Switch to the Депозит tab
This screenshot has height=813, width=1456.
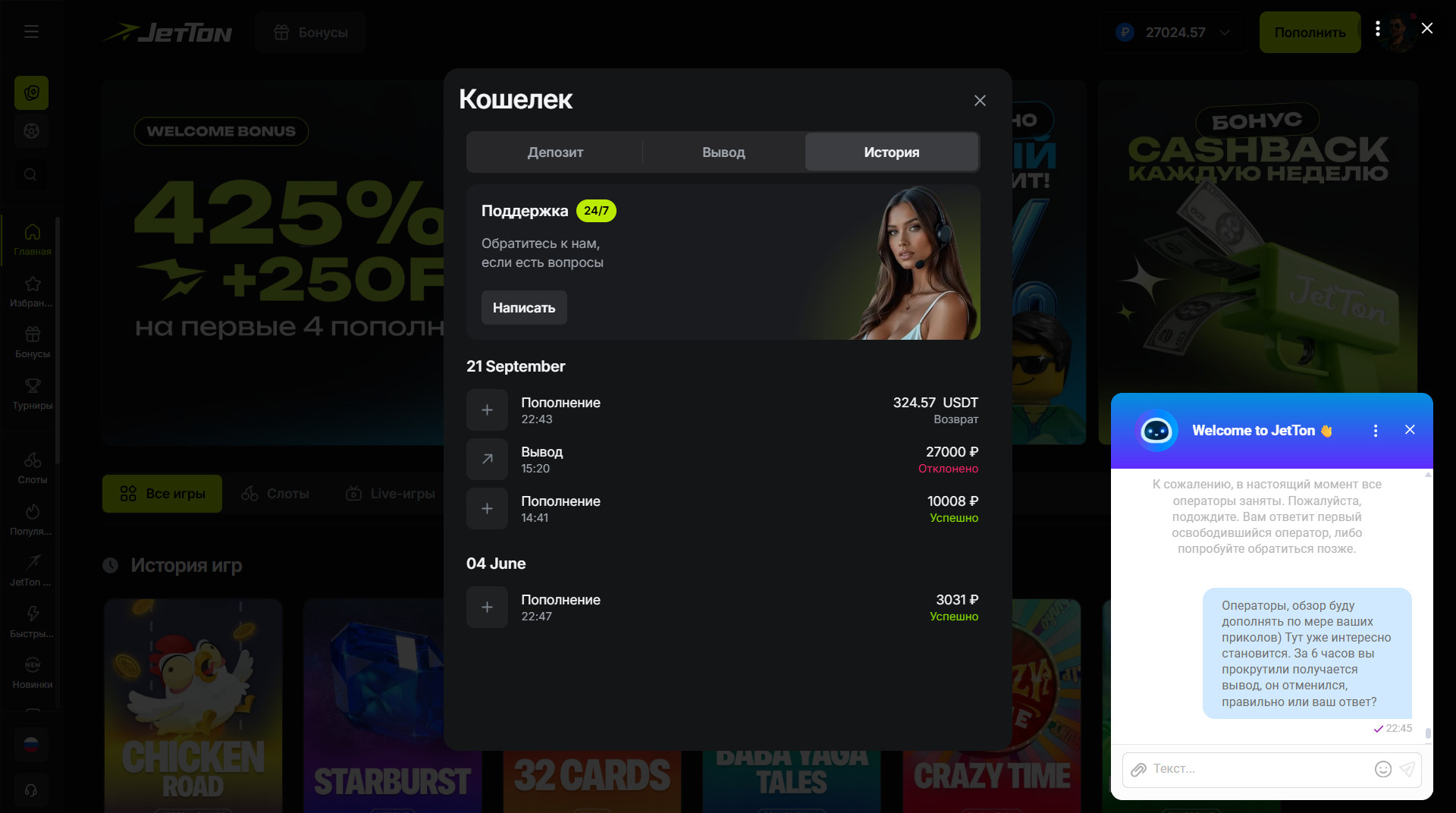click(555, 152)
